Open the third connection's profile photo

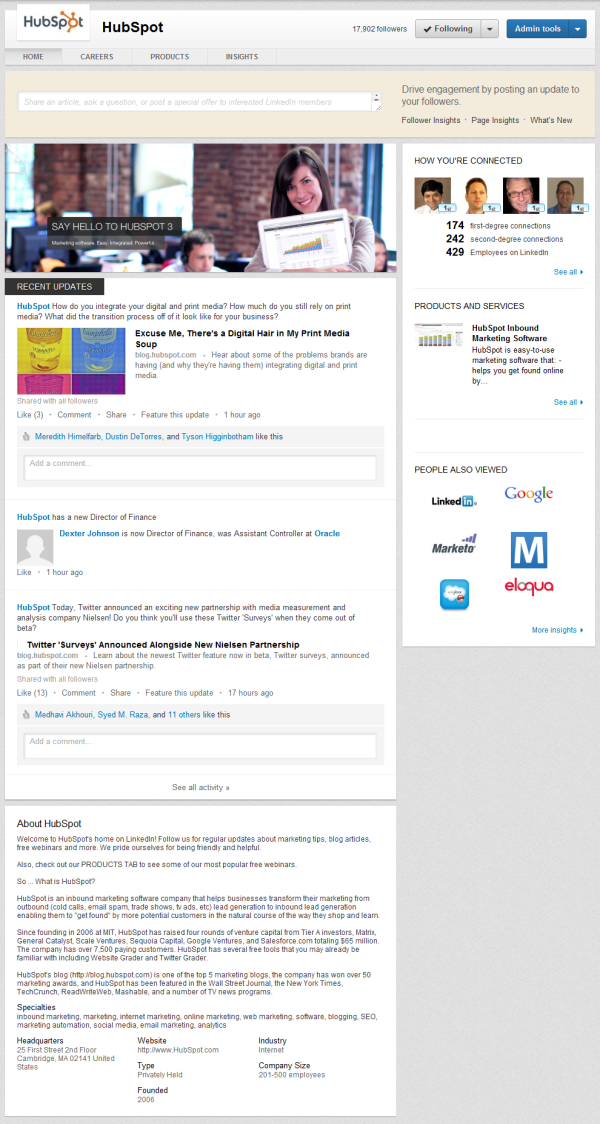click(521, 196)
